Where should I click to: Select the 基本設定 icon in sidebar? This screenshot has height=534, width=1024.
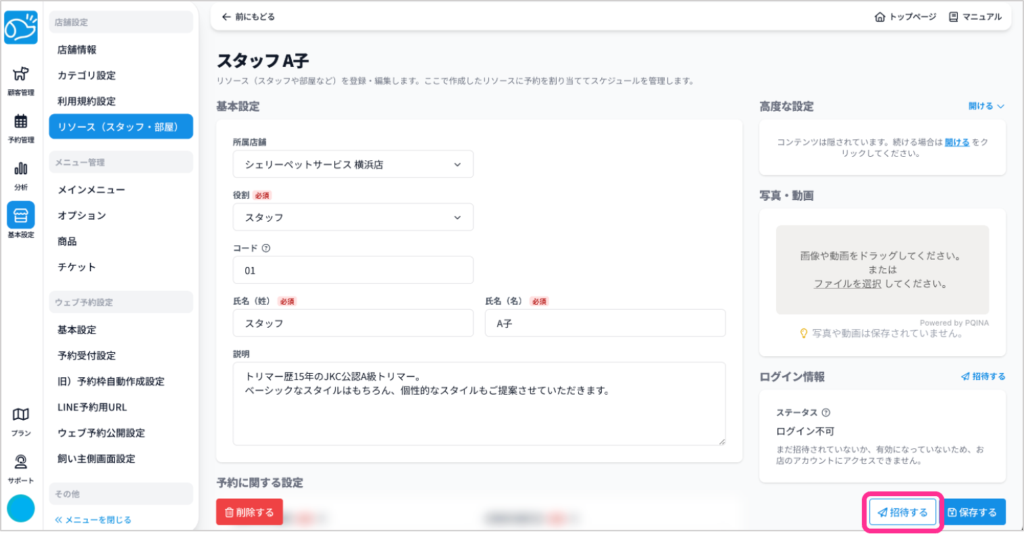(20, 219)
